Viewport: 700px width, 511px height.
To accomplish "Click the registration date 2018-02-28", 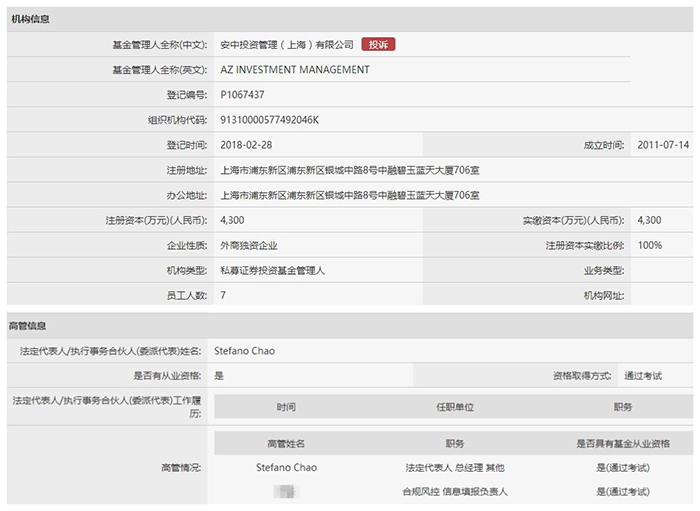I will pos(246,145).
